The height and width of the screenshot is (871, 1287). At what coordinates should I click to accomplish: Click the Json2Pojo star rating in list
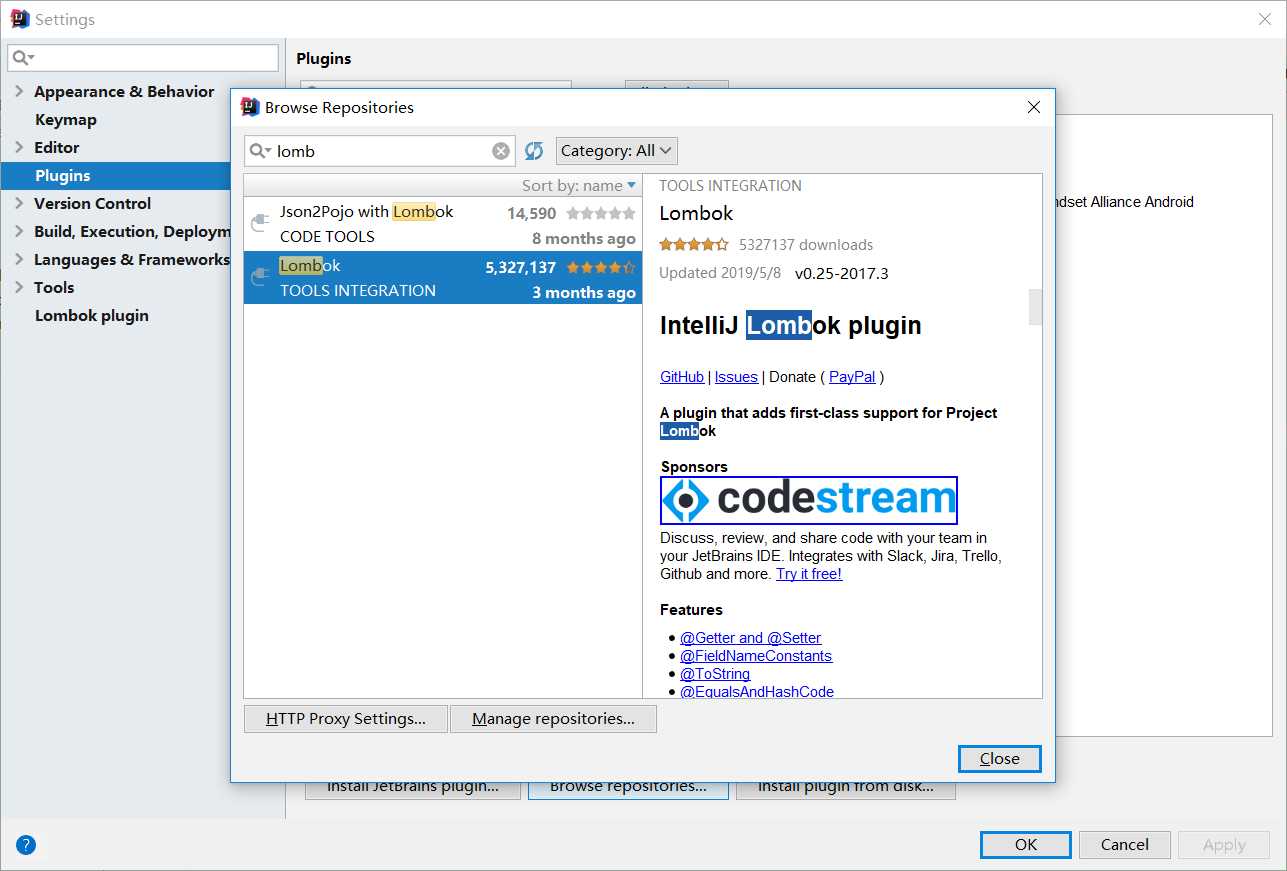[601, 213]
